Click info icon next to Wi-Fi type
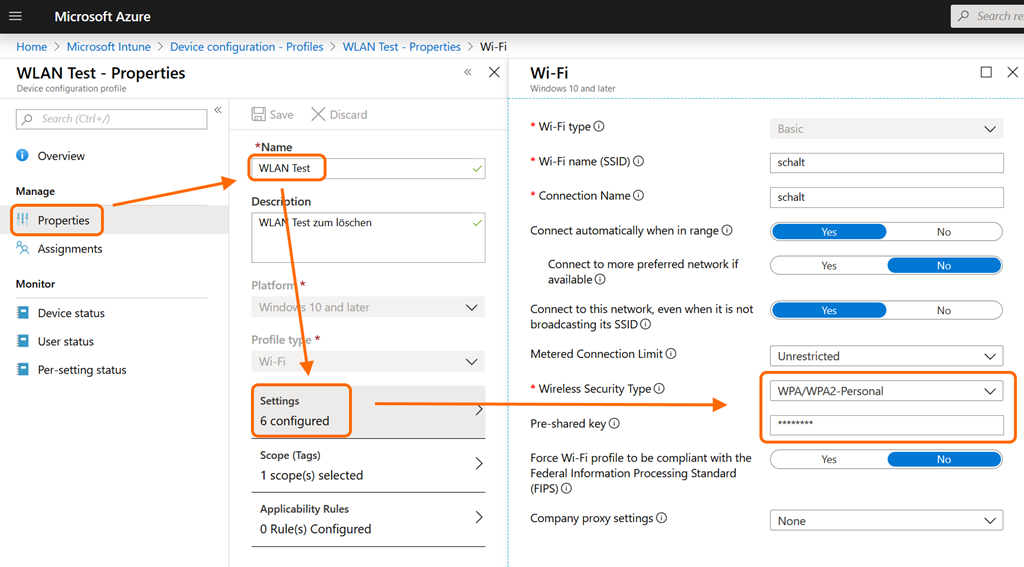This screenshot has height=567, width=1024. coord(600,127)
